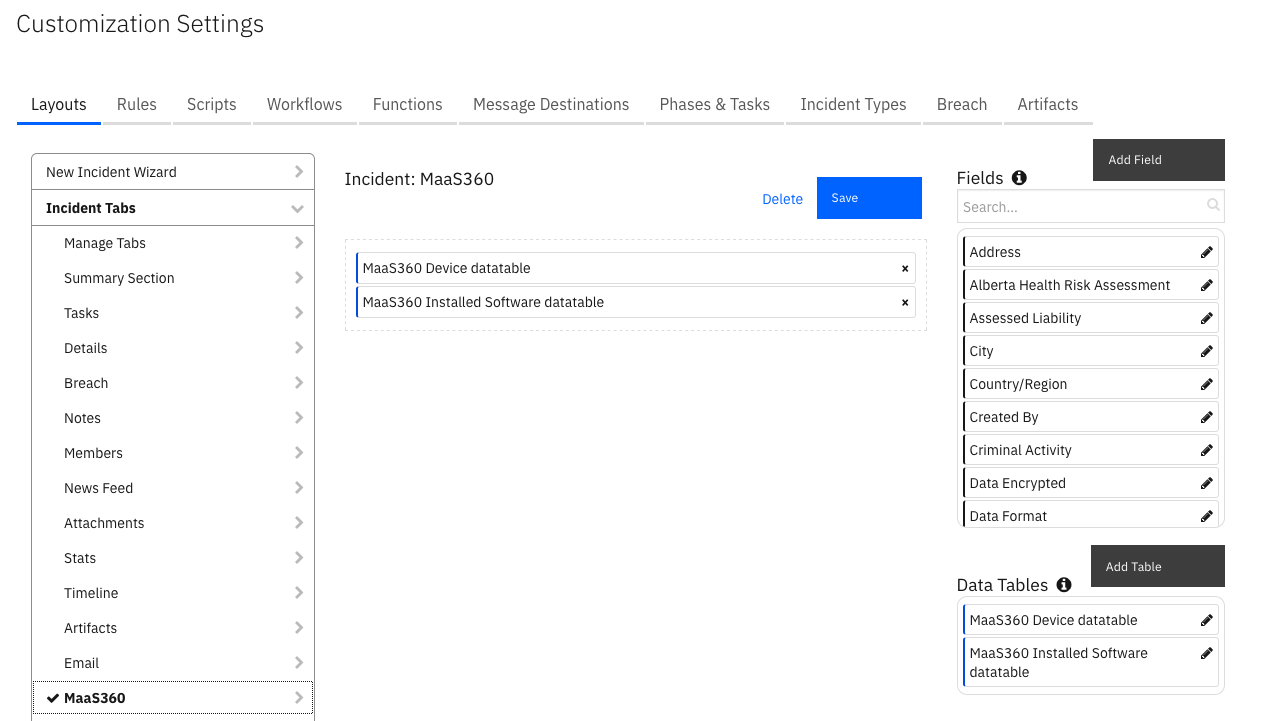
Task: Select the Address field entry
Action: (1091, 252)
